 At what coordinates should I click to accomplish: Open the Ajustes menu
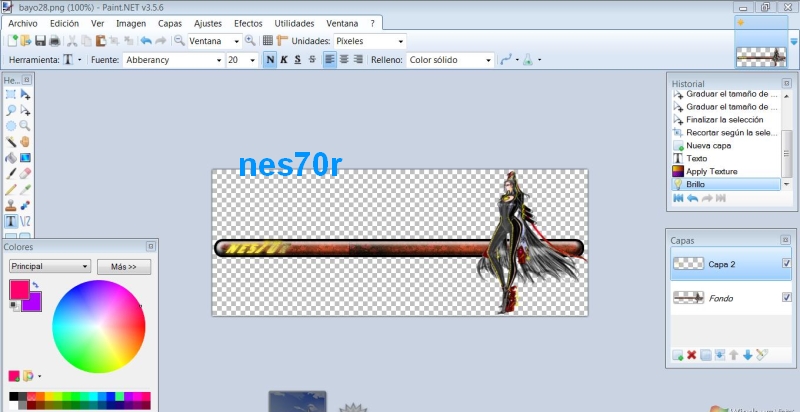[208, 23]
